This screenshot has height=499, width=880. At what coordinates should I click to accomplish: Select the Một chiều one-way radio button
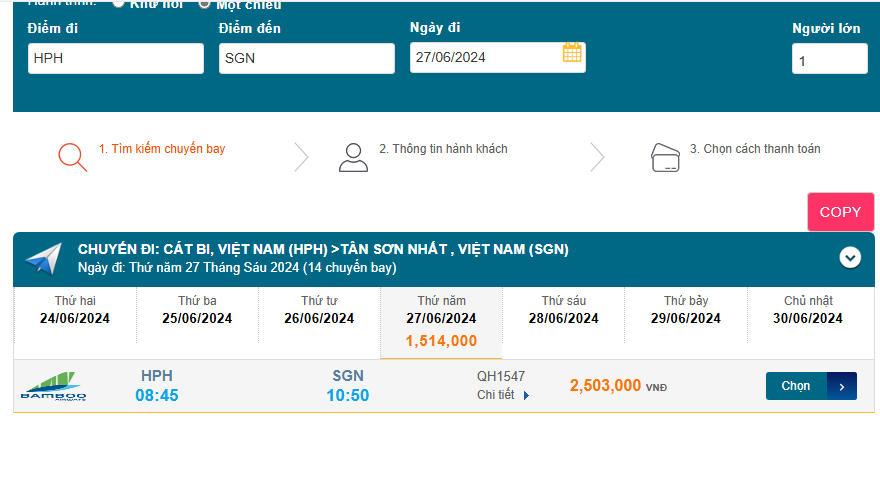click(x=205, y=3)
